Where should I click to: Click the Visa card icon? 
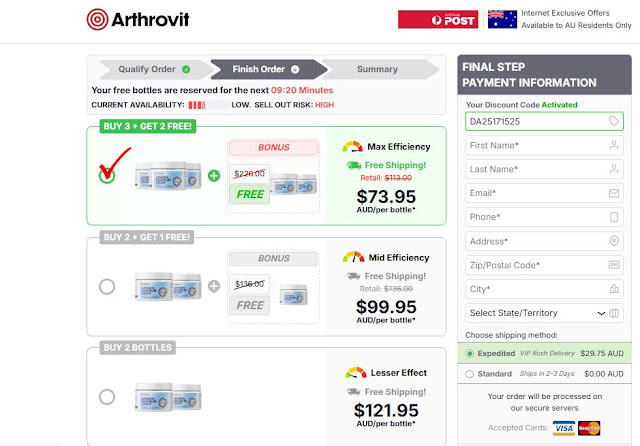click(x=563, y=428)
